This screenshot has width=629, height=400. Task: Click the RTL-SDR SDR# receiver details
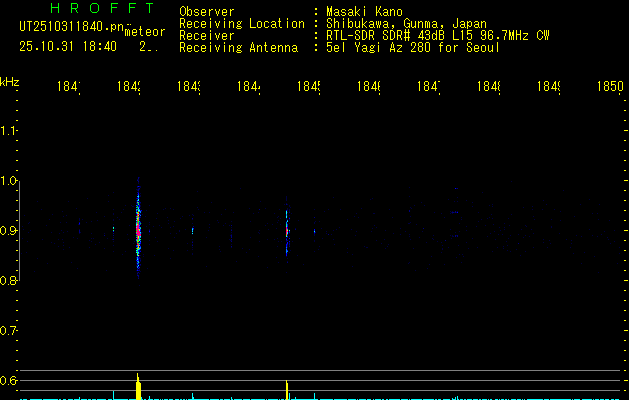coord(438,36)
